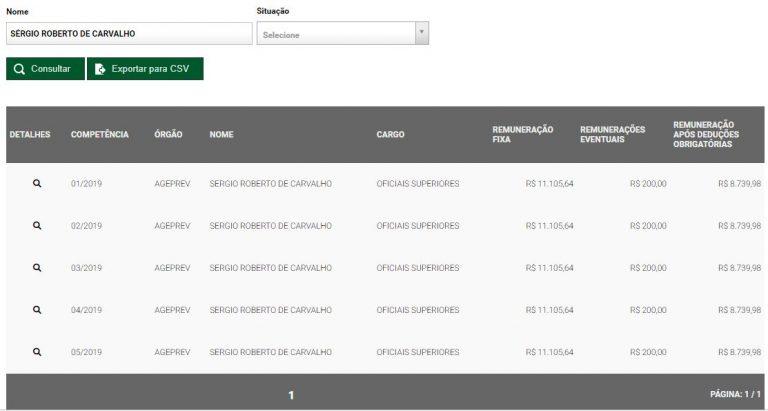Select the Cargo column header
Viewport: 768px width, 411px height.
click(390, 135)
